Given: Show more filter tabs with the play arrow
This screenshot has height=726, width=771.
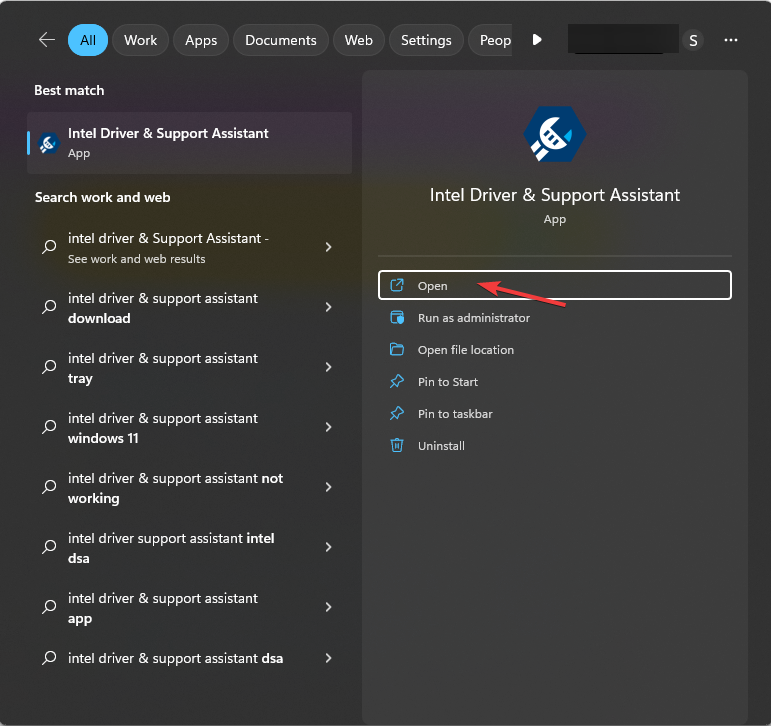Looking at the screenshot, I should [537, 39].
